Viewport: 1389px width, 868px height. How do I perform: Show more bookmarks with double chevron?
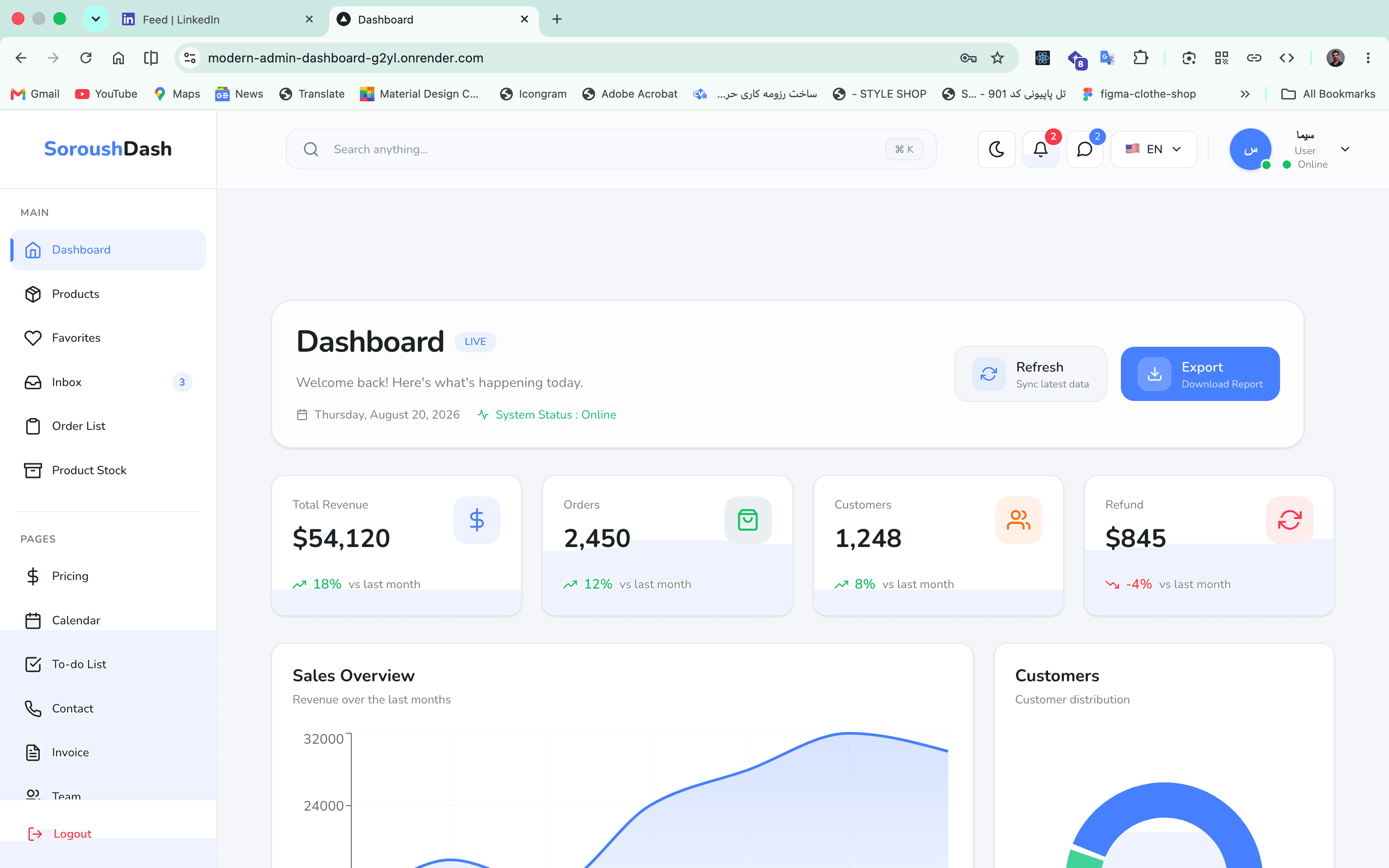pyautogui.click(x=1245, y=94)
